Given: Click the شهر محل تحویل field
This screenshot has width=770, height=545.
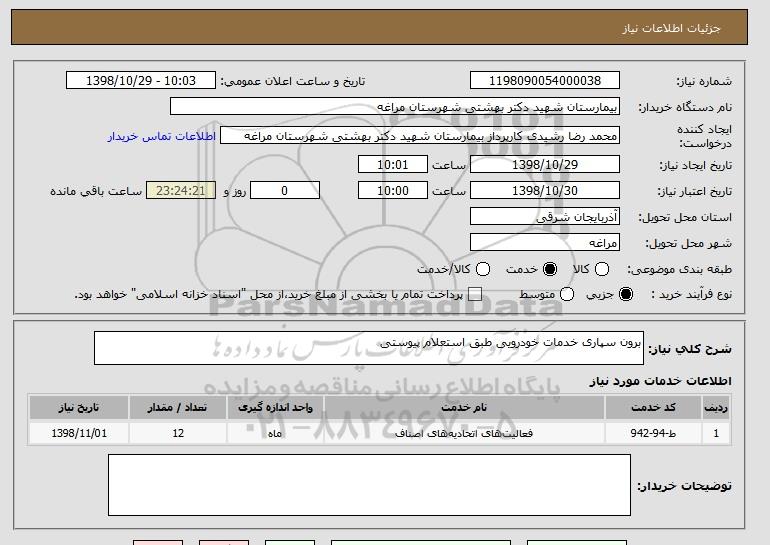Looking at the screenshot, I should tap(545, 243).
